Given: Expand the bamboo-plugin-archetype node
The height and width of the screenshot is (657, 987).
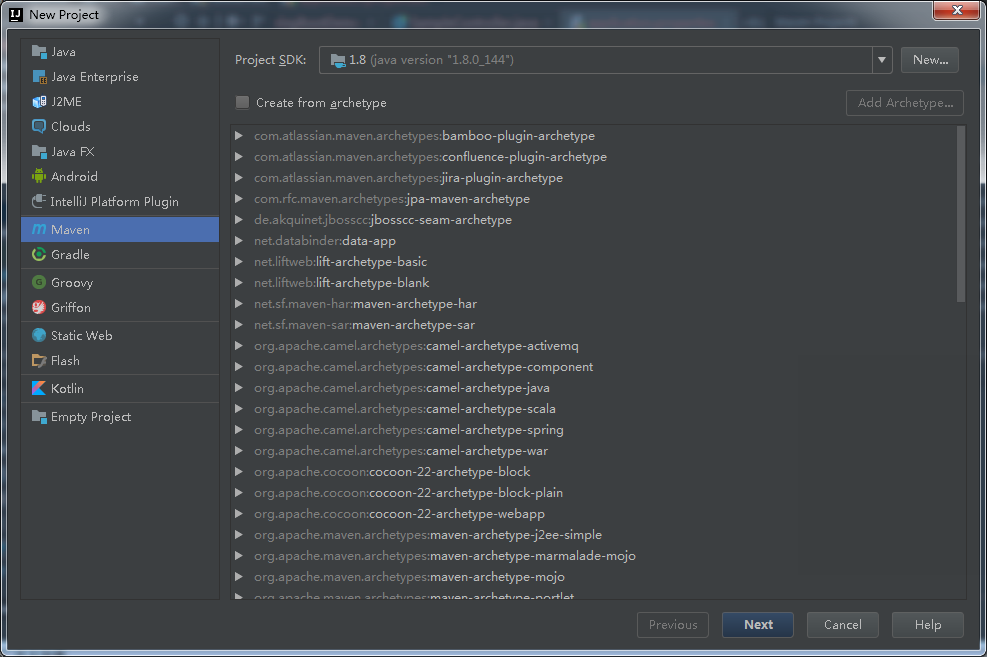Looking at the screenshot, I should (239, 136).
